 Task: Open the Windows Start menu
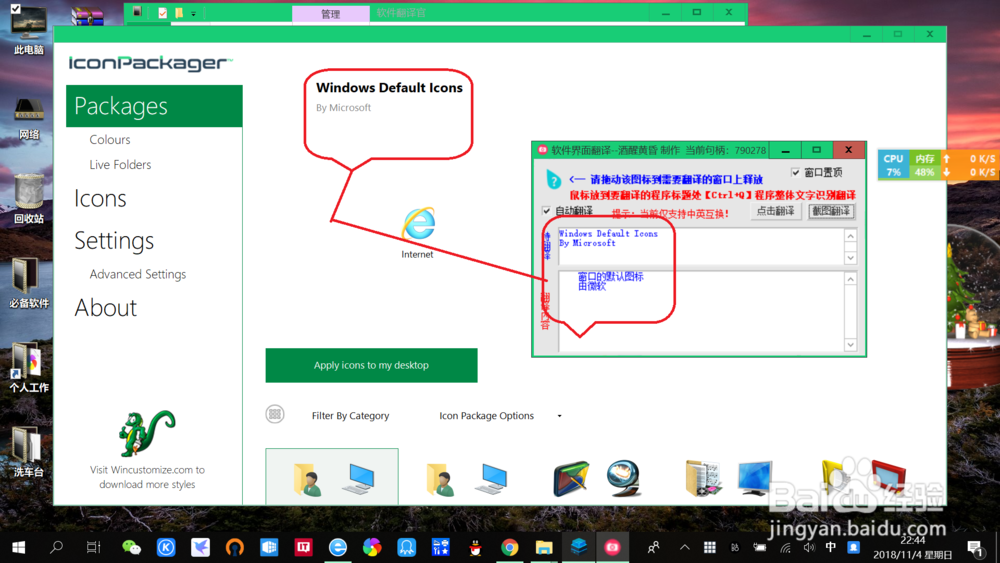(18, 547)
